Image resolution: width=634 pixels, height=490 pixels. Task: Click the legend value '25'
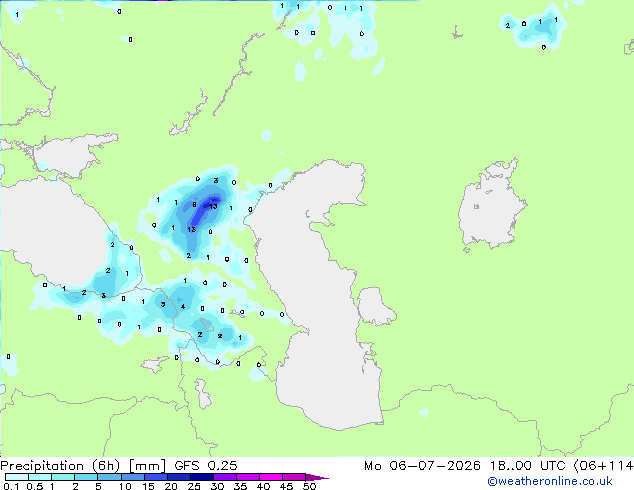click(x=194, y=486)
